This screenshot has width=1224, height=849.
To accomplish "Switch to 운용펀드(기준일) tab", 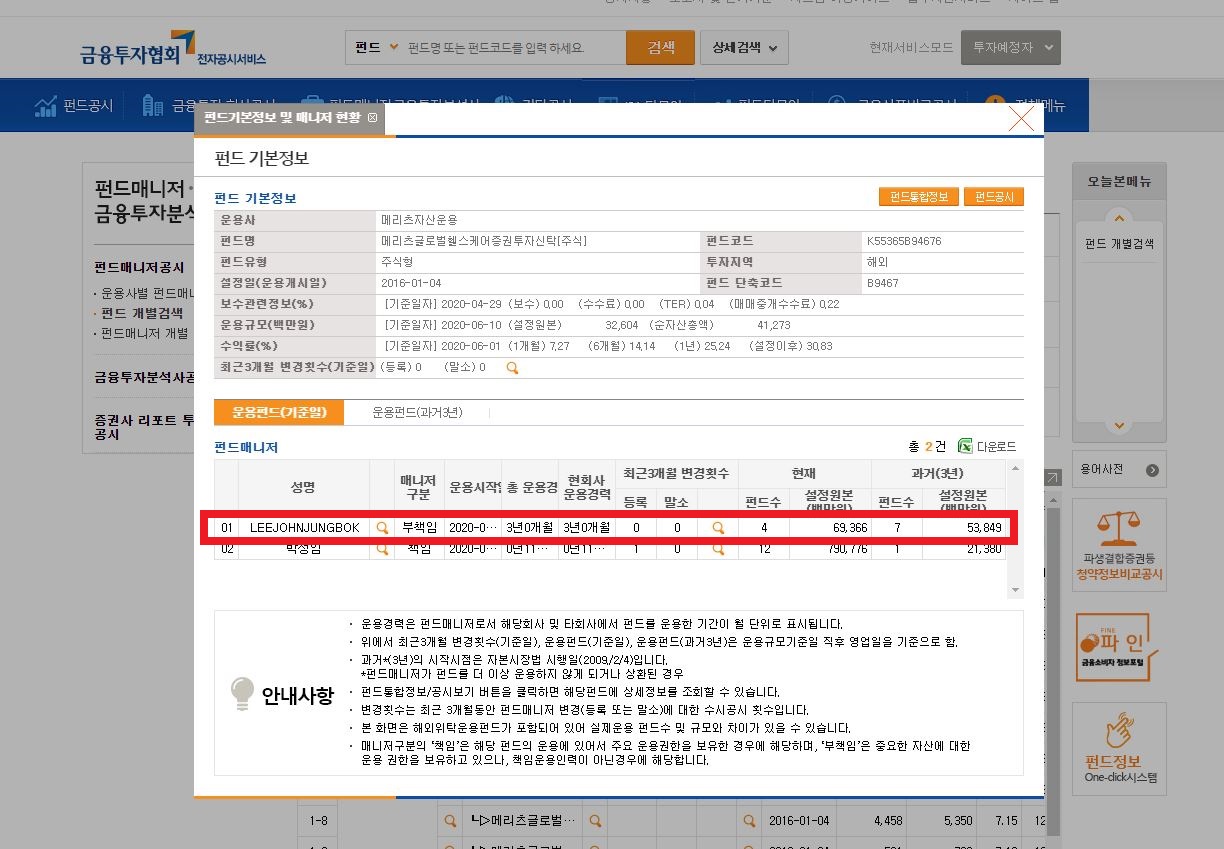I will pyautogui.click(x=279, y=412).
